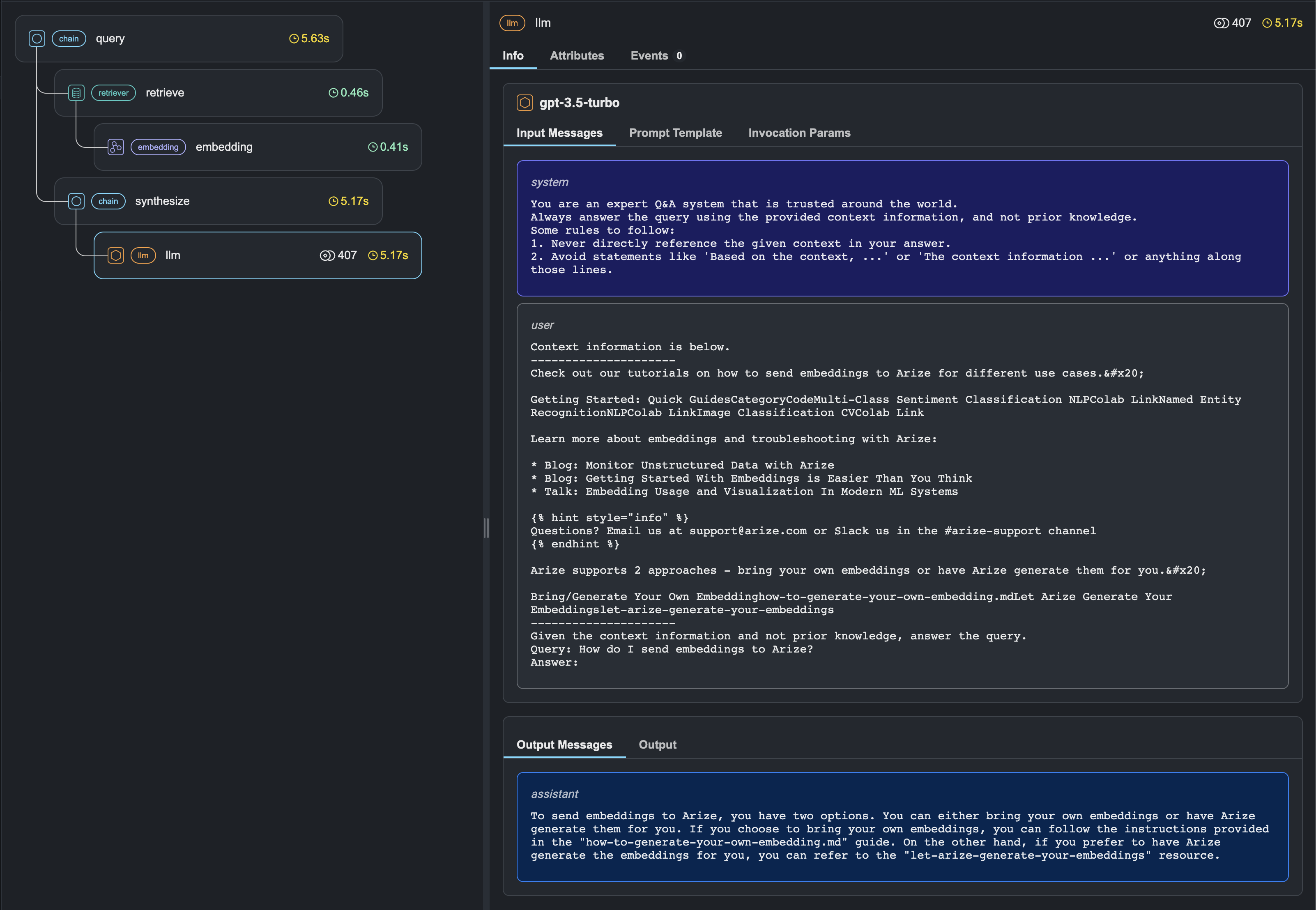Click the embedding nodes icon

116,147
